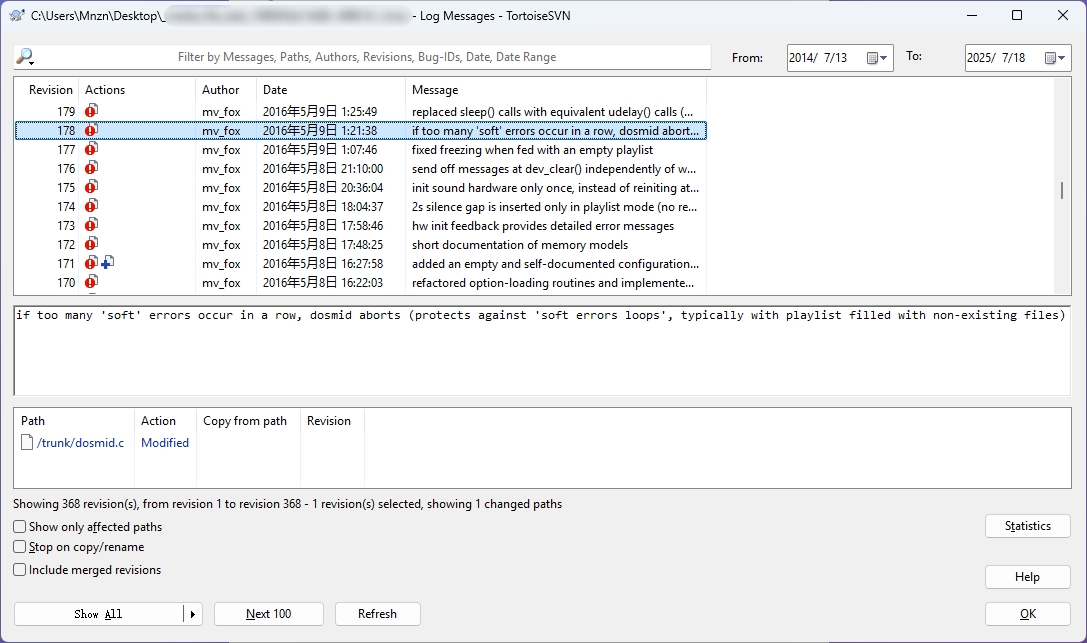Click the revision list vertical scrollbar thumb
The width and height of the screenshot is (1087, 643).
1061,191
